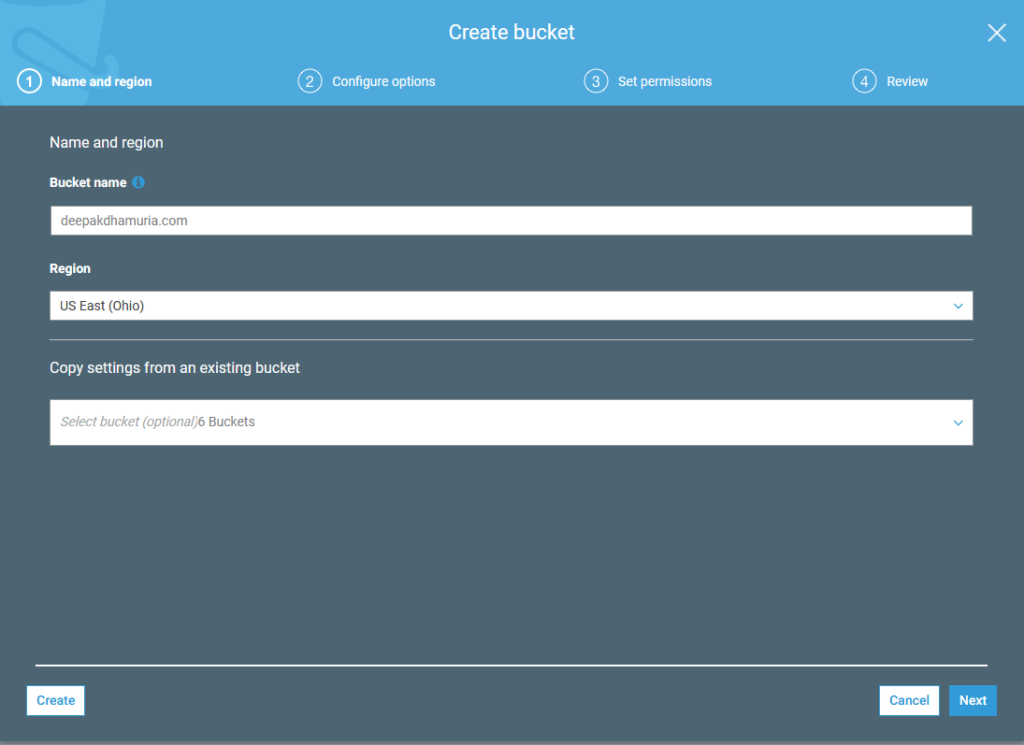Click the Bucket name label
Screen dimensions: 1024x745
tap(88, 183)
